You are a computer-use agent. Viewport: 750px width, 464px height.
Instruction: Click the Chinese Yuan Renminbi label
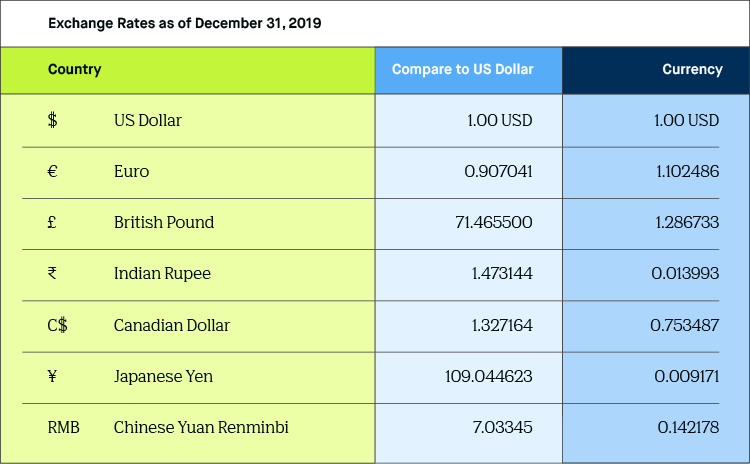tap(201, 428)
